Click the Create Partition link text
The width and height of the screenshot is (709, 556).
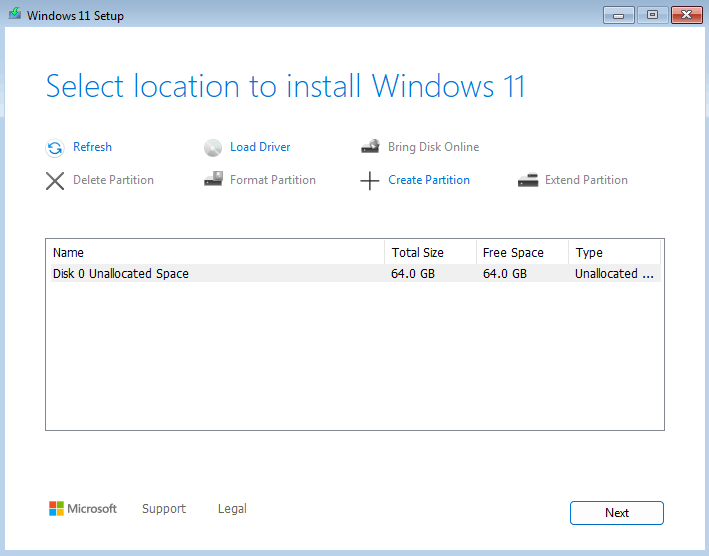pos(429,180)
